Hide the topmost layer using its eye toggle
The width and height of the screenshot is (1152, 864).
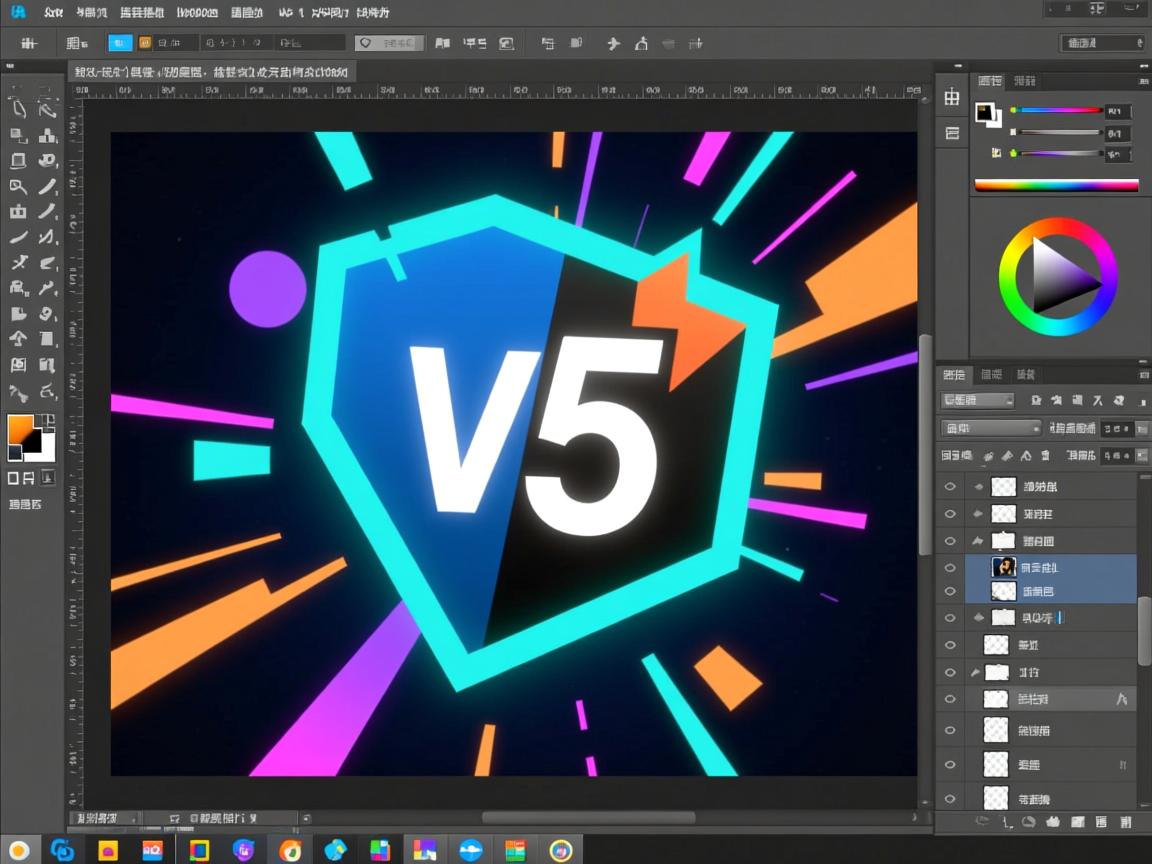[x=950, y=487]
